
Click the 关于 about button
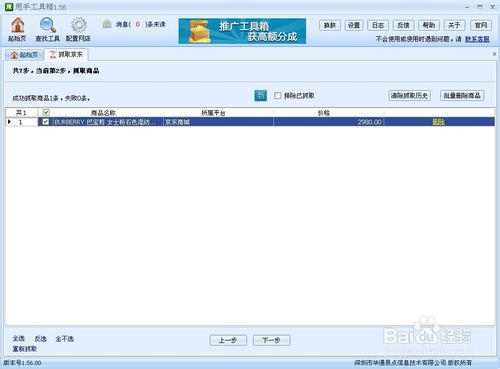tap(454, 25)
